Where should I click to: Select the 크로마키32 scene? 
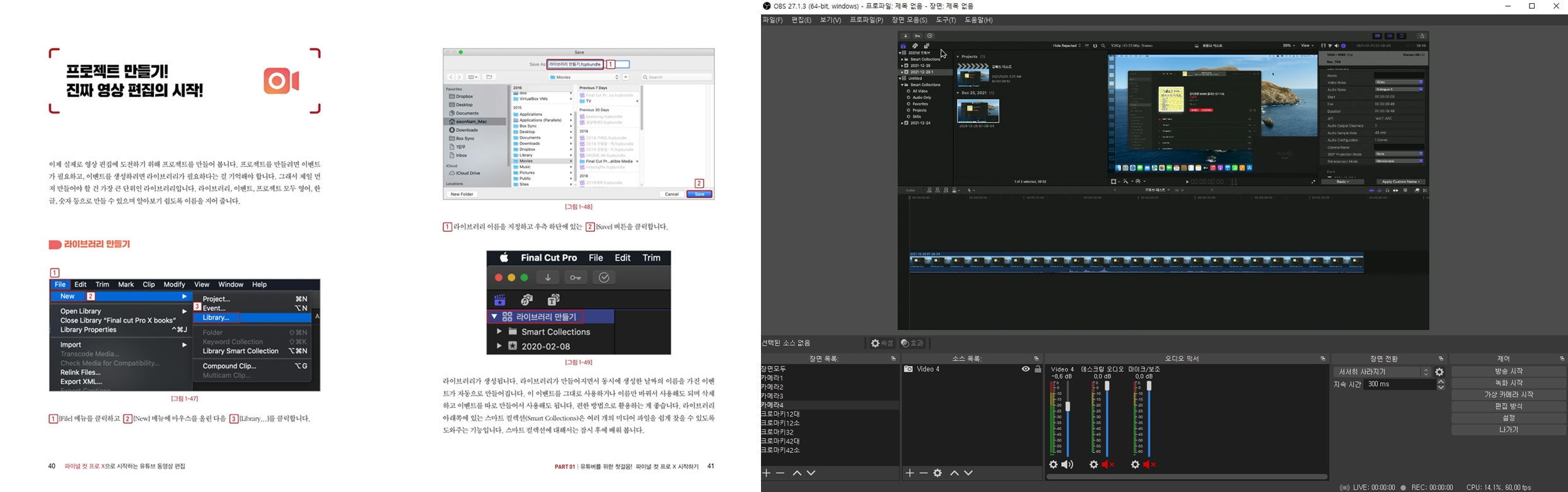830,433
